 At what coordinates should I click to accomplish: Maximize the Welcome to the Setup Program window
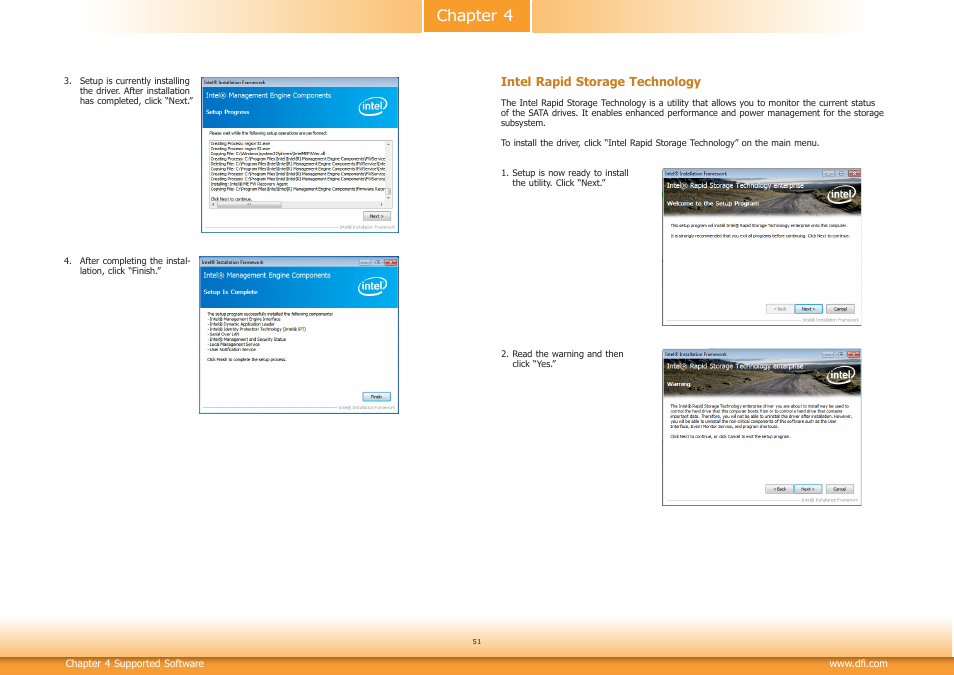coord(841,173)
